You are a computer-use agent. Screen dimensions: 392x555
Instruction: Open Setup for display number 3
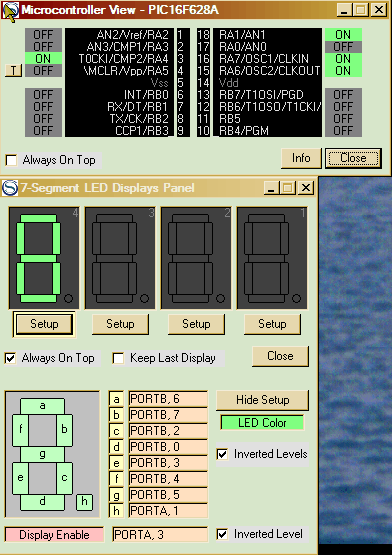tap(120, 324)
